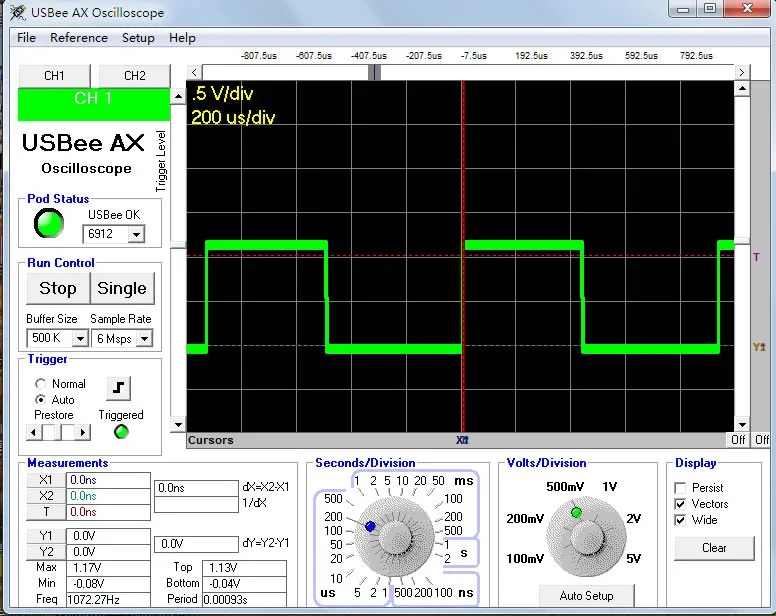Click the T trigger level marker

point(756,257)
